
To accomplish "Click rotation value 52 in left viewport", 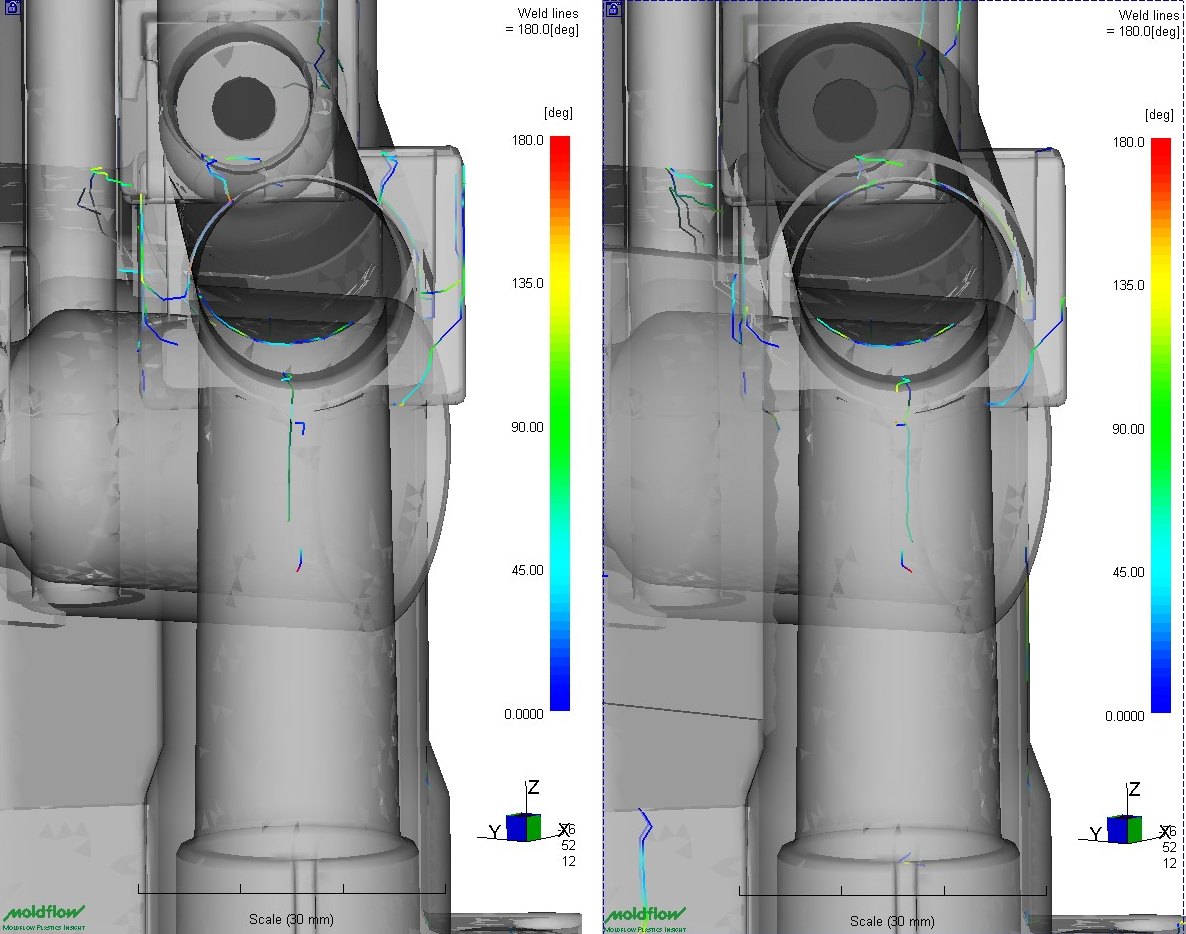I will click(x=568, y=846).
